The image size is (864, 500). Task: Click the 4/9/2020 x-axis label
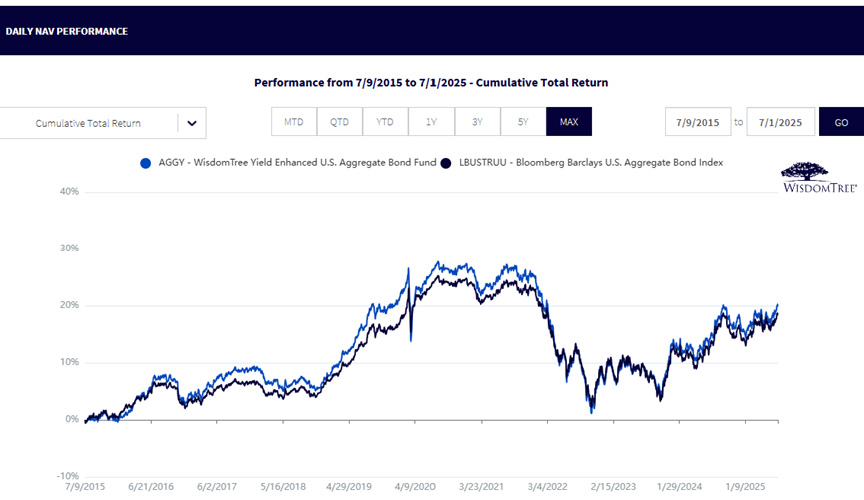tap(415, 487)
